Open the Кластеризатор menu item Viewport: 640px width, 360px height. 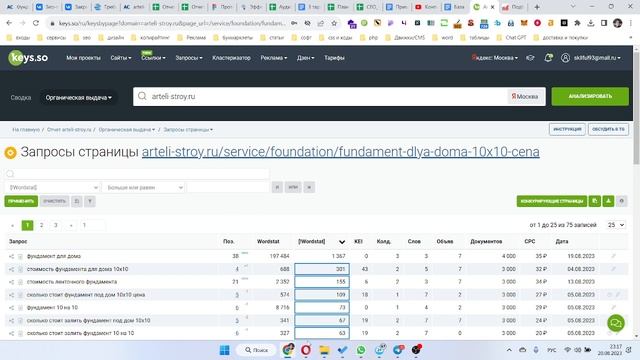(231, 58)
